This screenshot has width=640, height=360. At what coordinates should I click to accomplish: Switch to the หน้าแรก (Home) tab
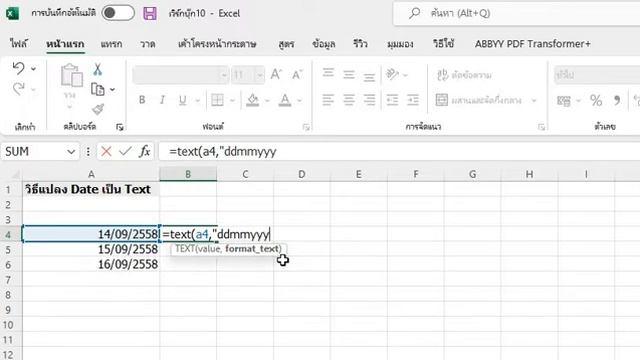65,44
